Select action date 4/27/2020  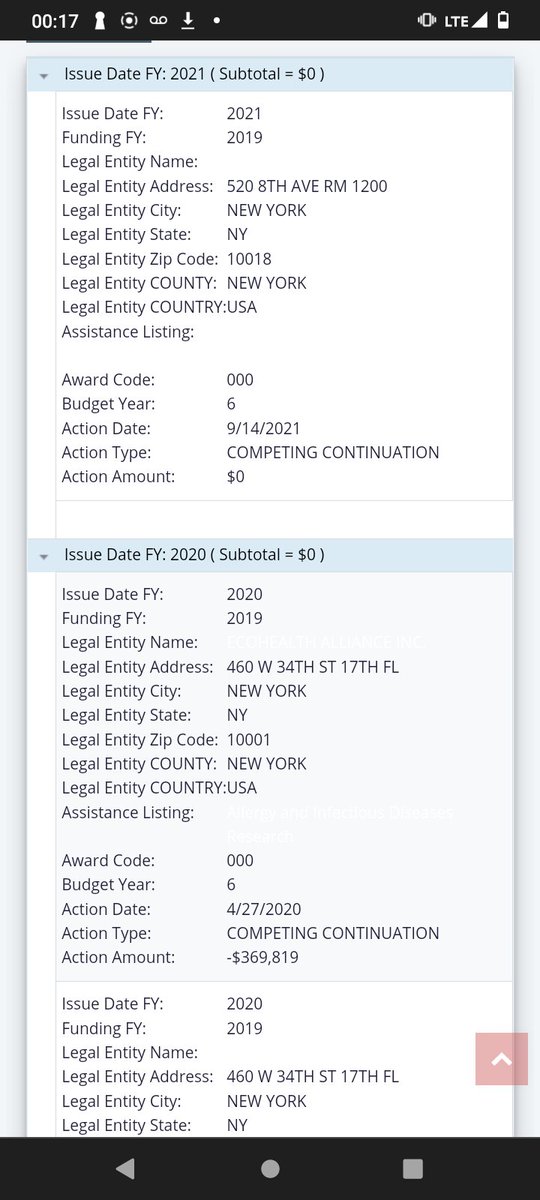click(264, 909)
